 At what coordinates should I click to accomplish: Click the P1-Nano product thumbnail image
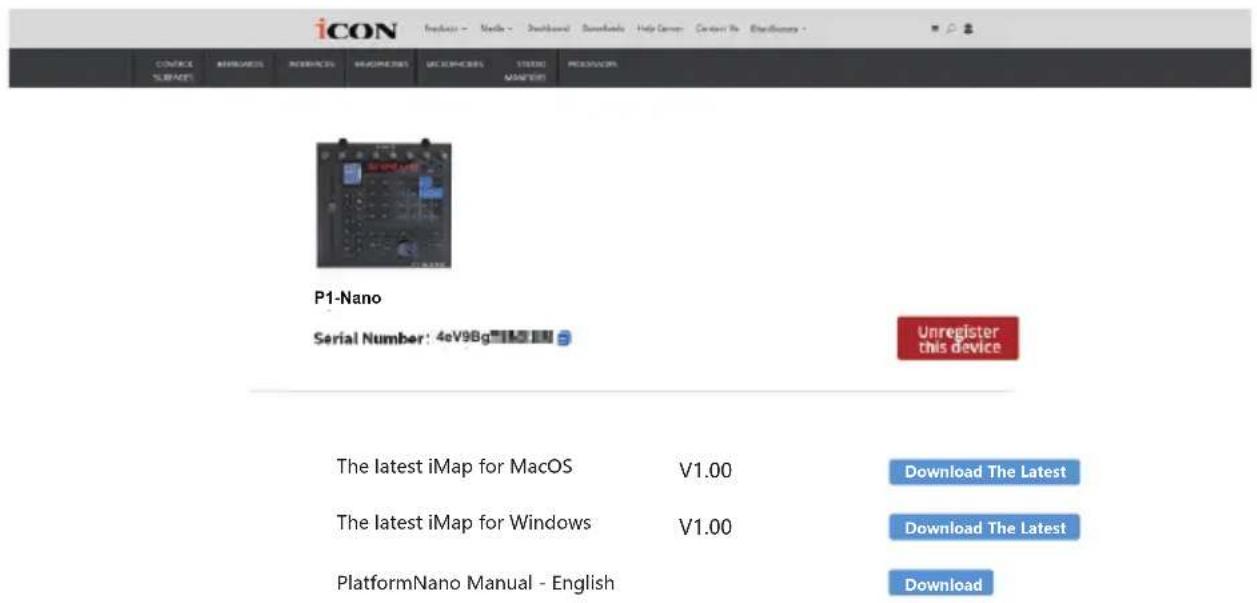point(384,205)
